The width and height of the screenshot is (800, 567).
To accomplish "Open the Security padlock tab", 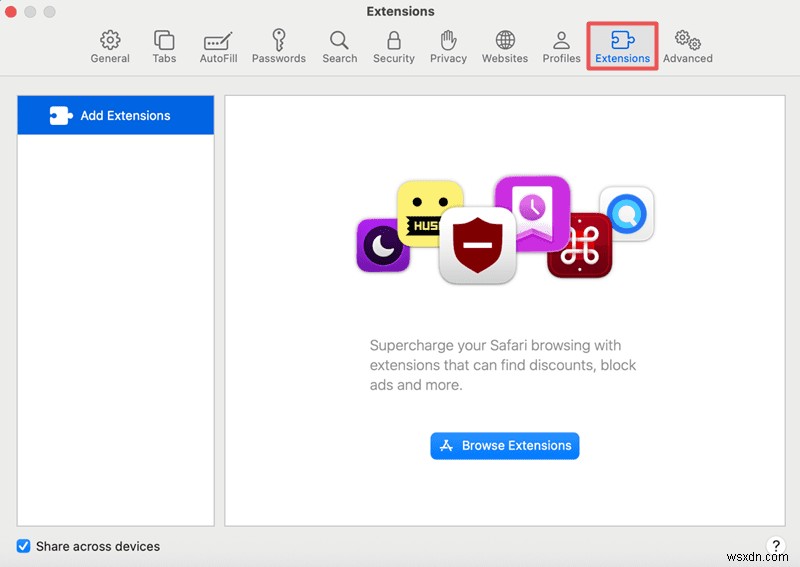I will tap(393, 46).
